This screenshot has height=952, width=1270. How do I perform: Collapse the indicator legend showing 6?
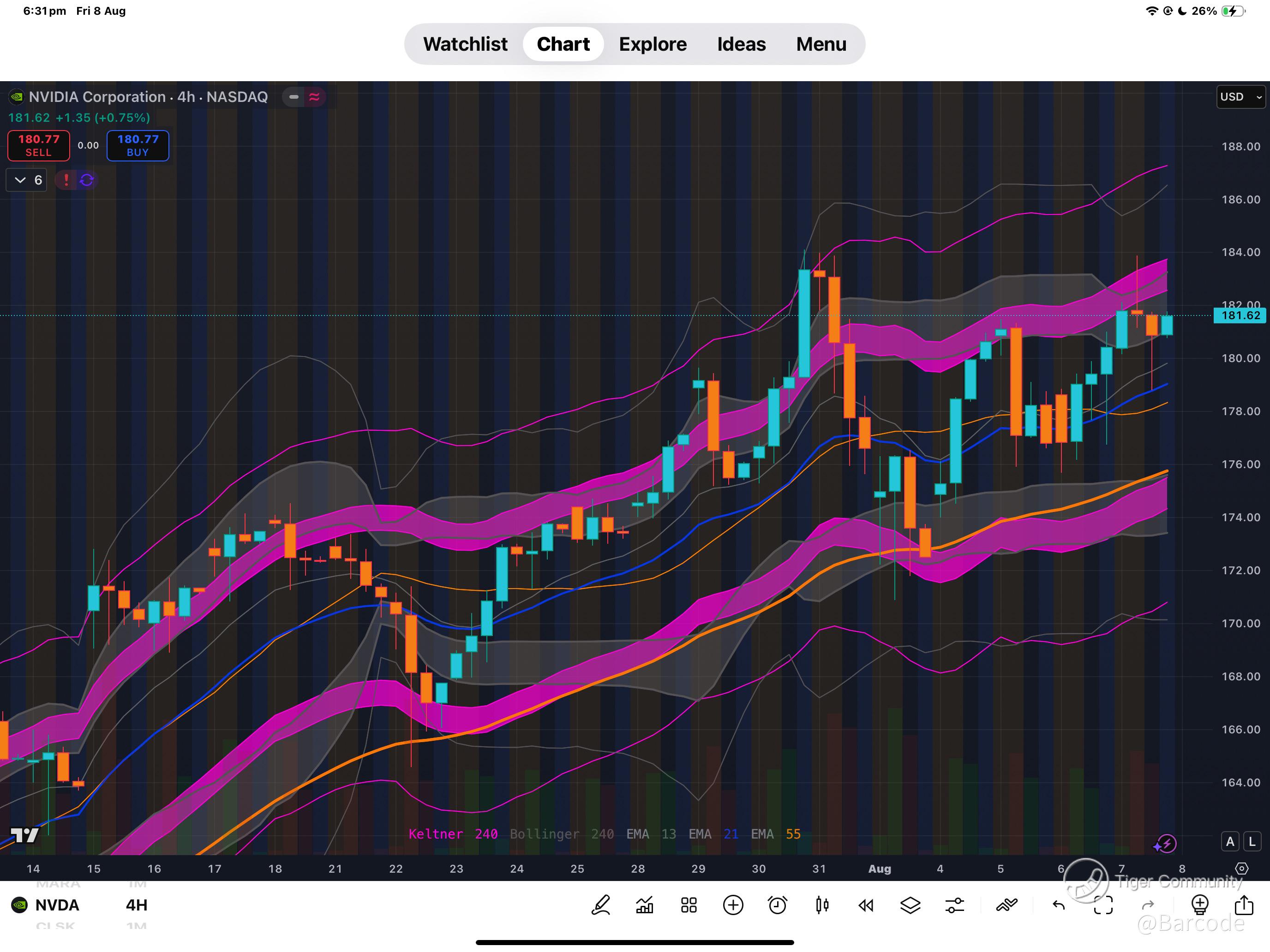click(26, 180)
